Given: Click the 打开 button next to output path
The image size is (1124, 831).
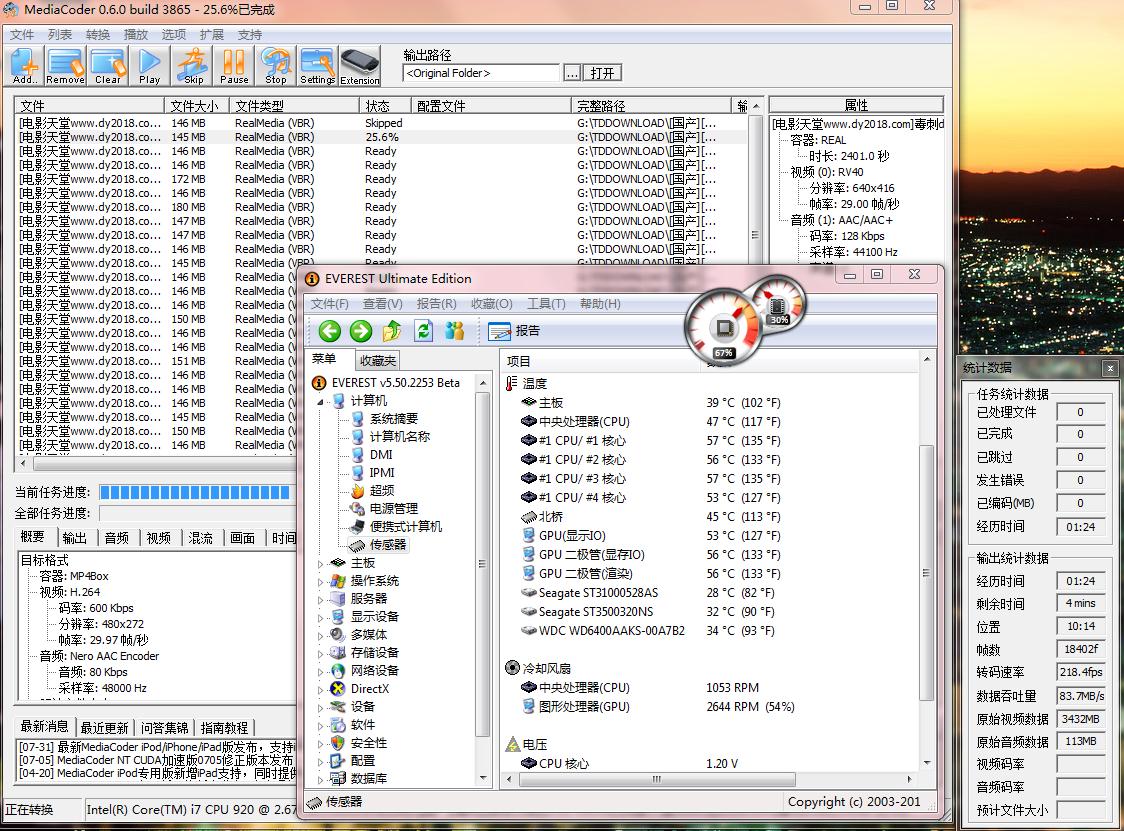Looking at the screenshot, I should (x=603, y=73).
